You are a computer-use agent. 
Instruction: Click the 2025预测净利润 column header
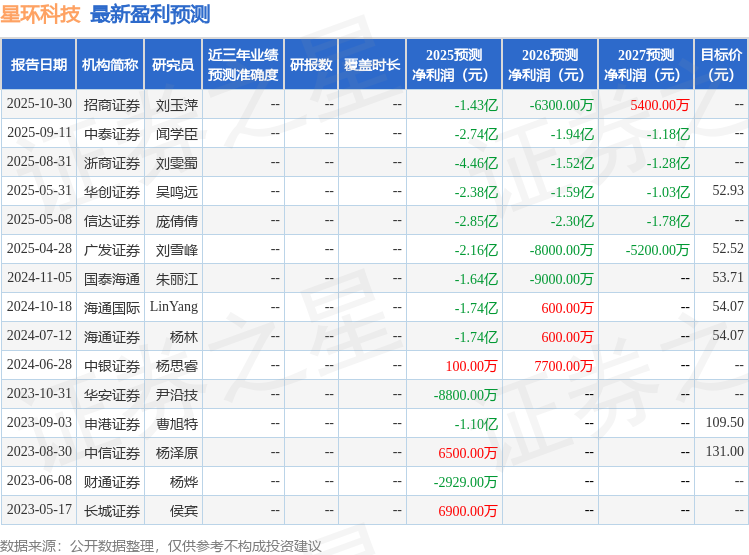click(x=454, y=64)
